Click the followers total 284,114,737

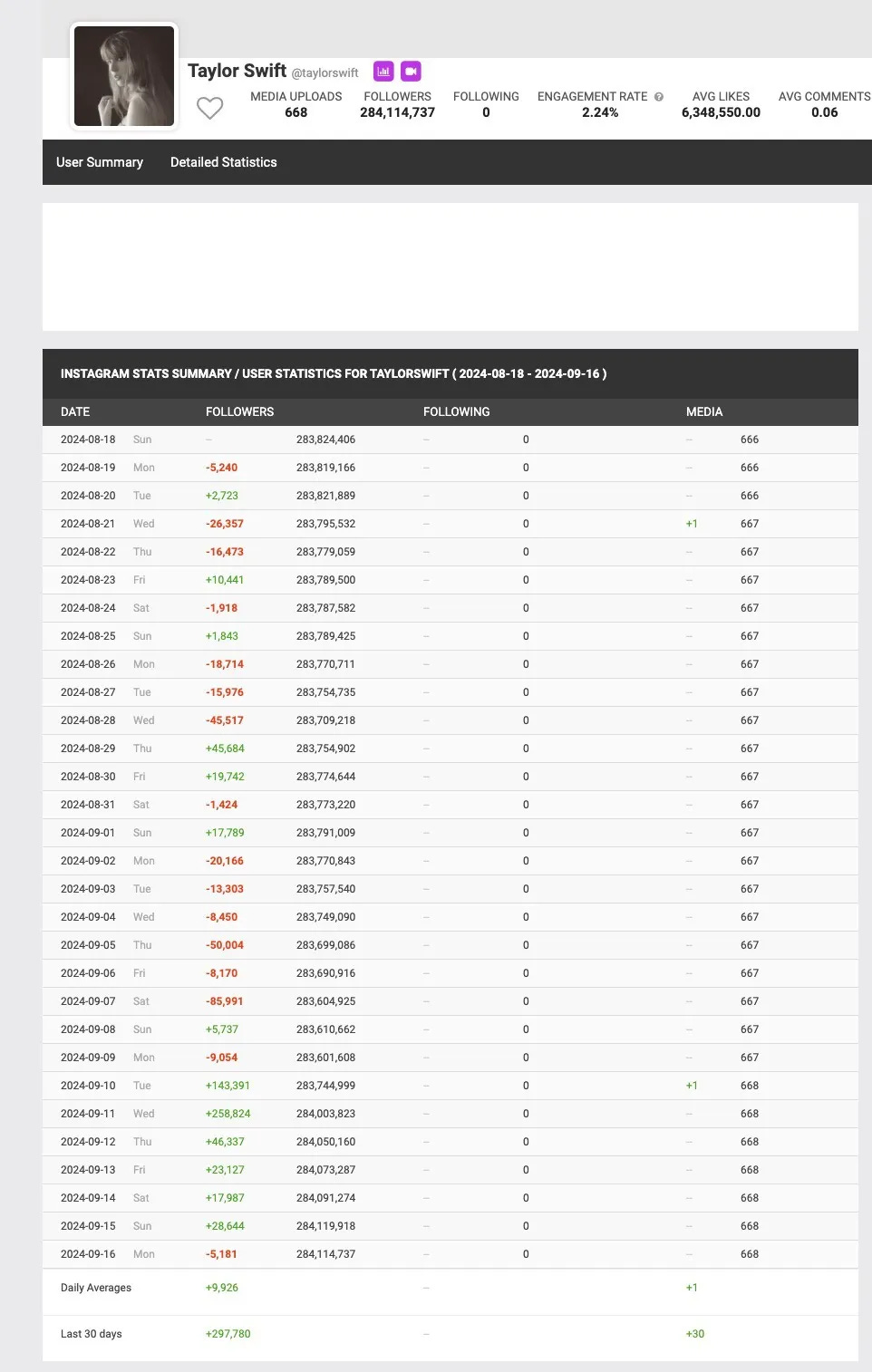pyautogui.click(x=398, y=112)
